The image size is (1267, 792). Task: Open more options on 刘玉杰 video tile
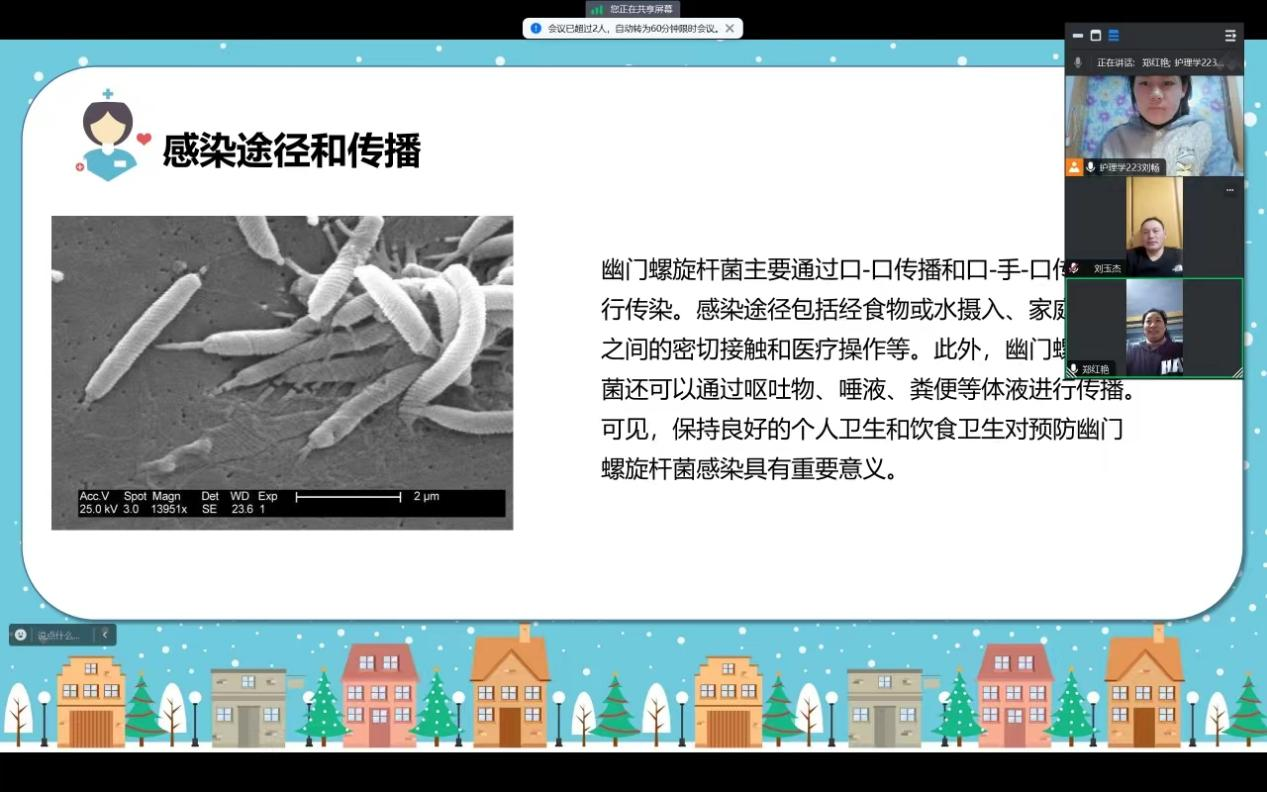coord(1230,189)
